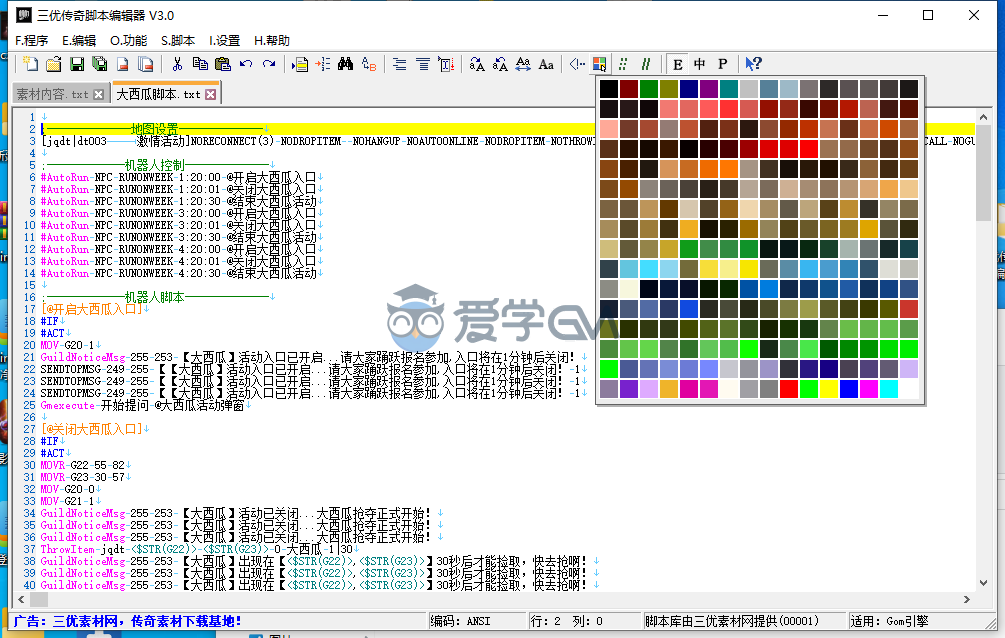
Task: Undo the last edit using toolbar arrow
Action: point(246,64)
